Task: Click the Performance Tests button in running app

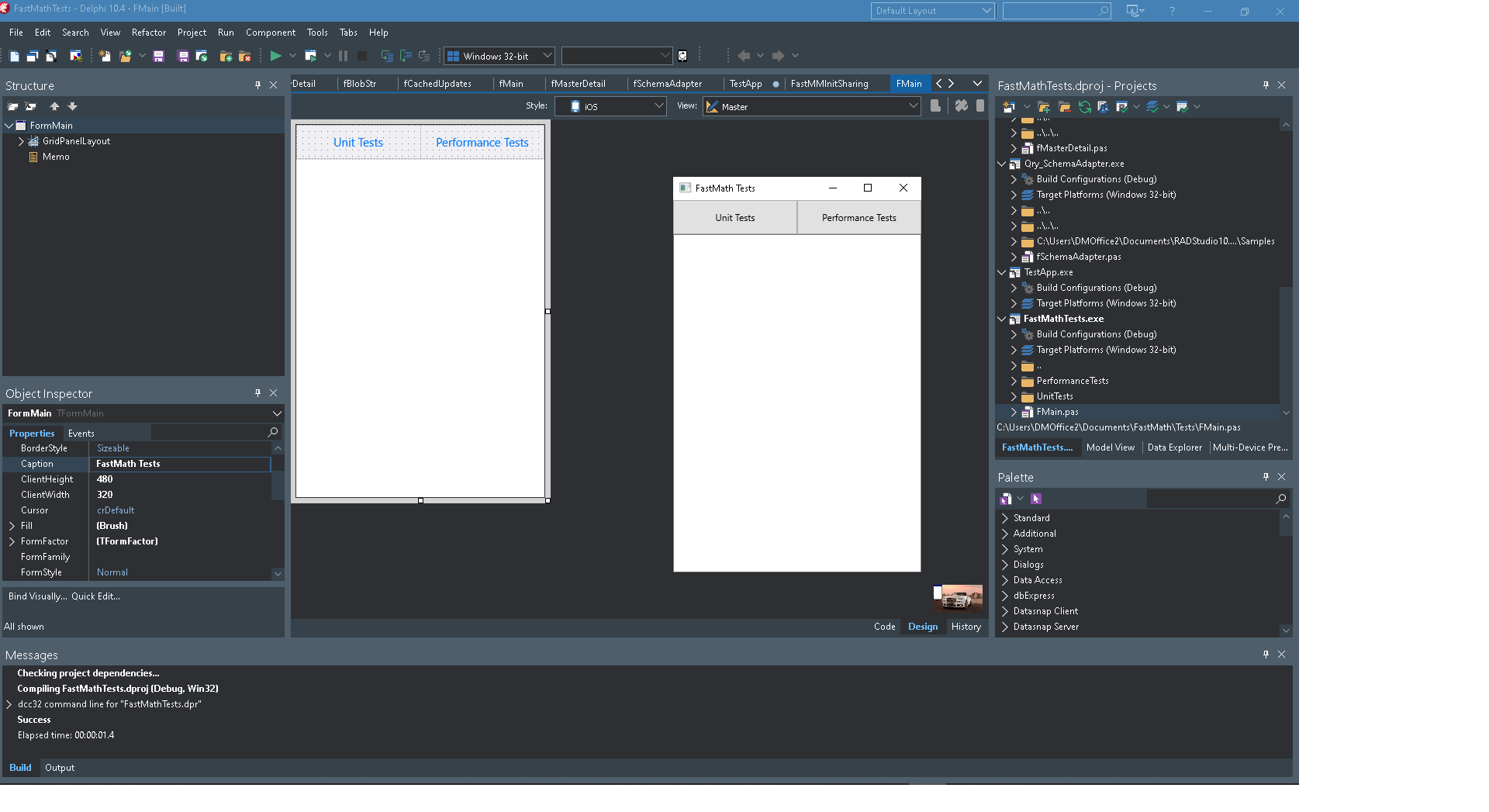Action: 859,218
